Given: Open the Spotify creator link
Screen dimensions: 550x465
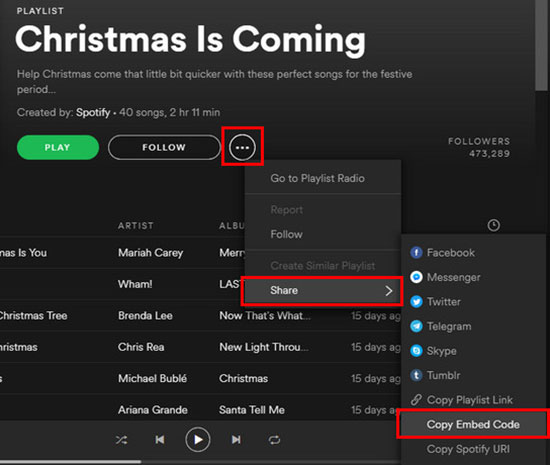Looking at the screenshot, I should click(93, 113).
